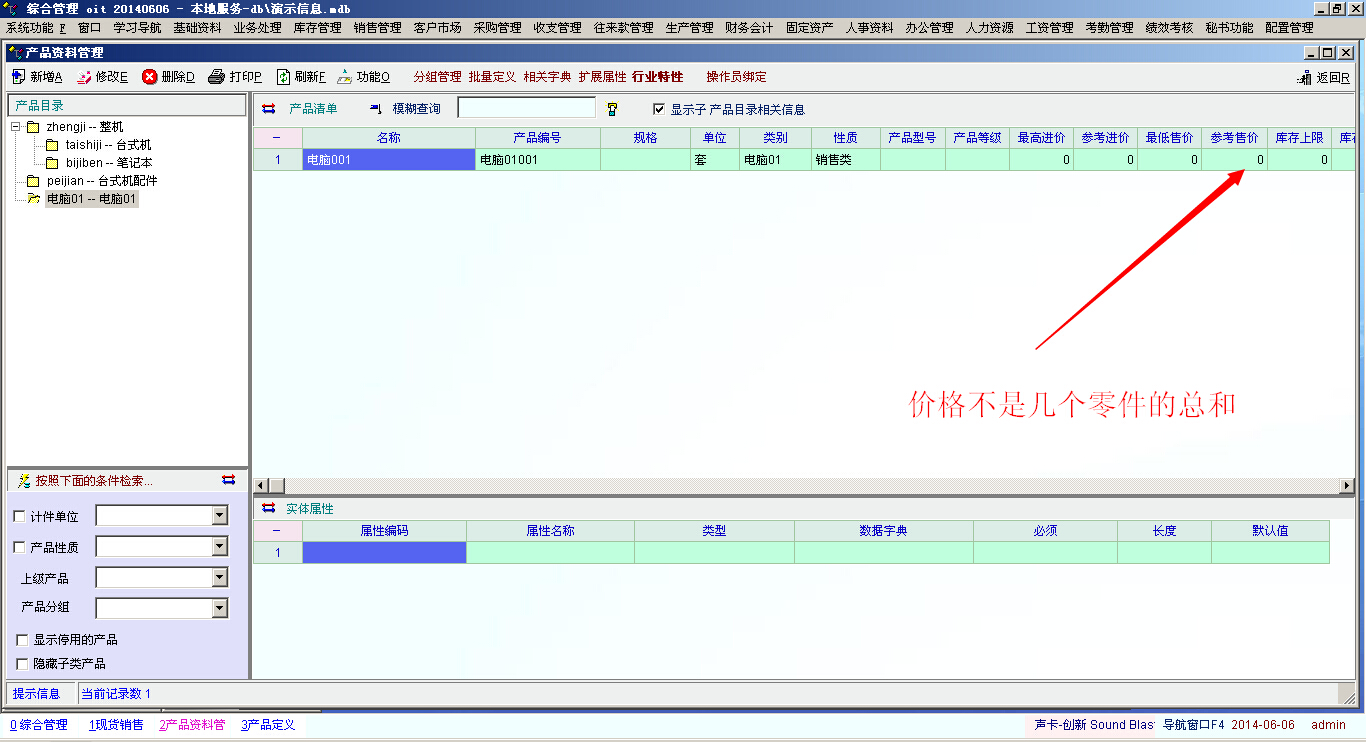Click the 刷新 (Refresh) toolbar icon
The width and height of the screenshot is (1366, 742).
283,77
